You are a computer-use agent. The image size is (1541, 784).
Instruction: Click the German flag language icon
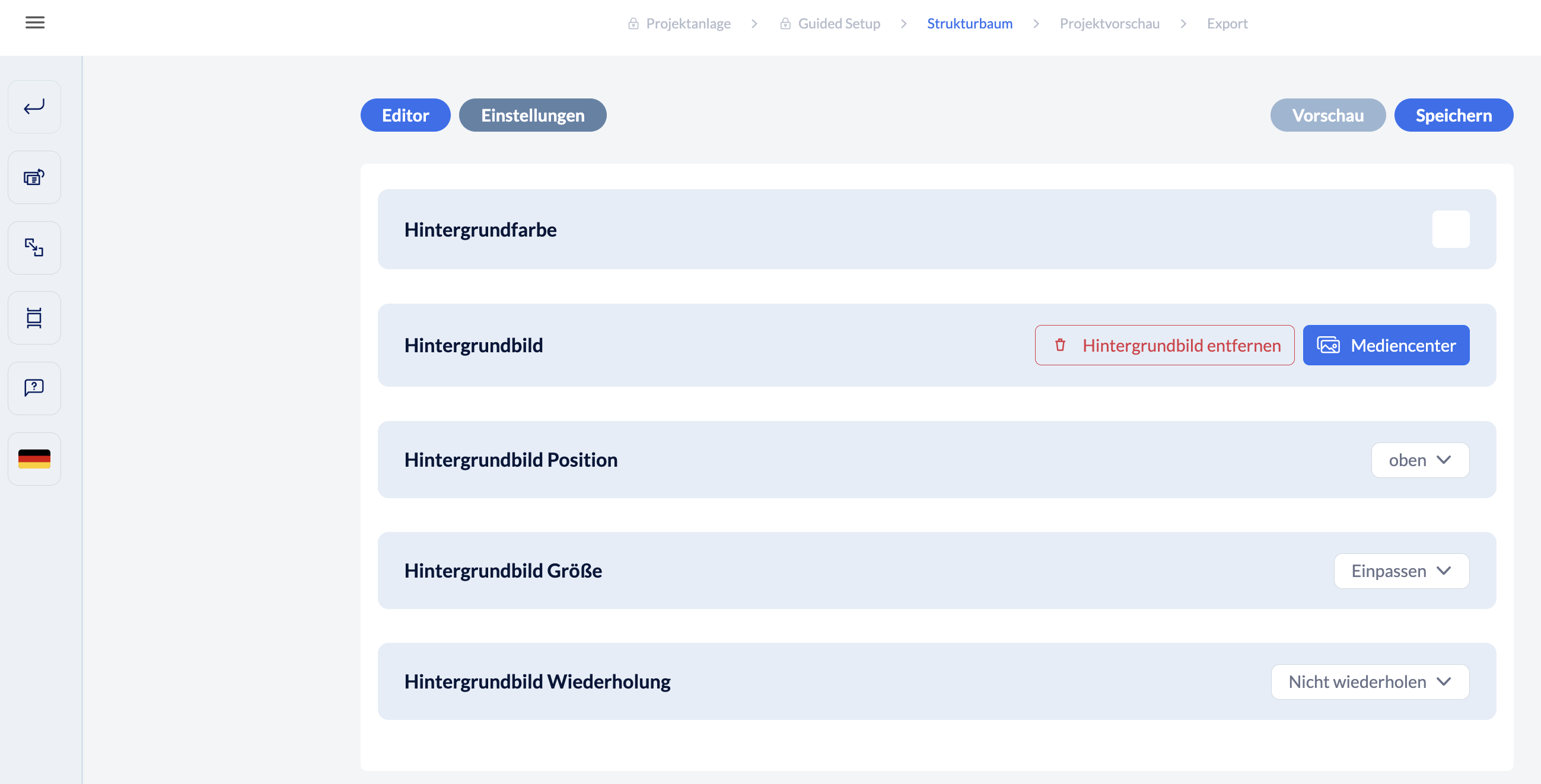pos(34,458)
